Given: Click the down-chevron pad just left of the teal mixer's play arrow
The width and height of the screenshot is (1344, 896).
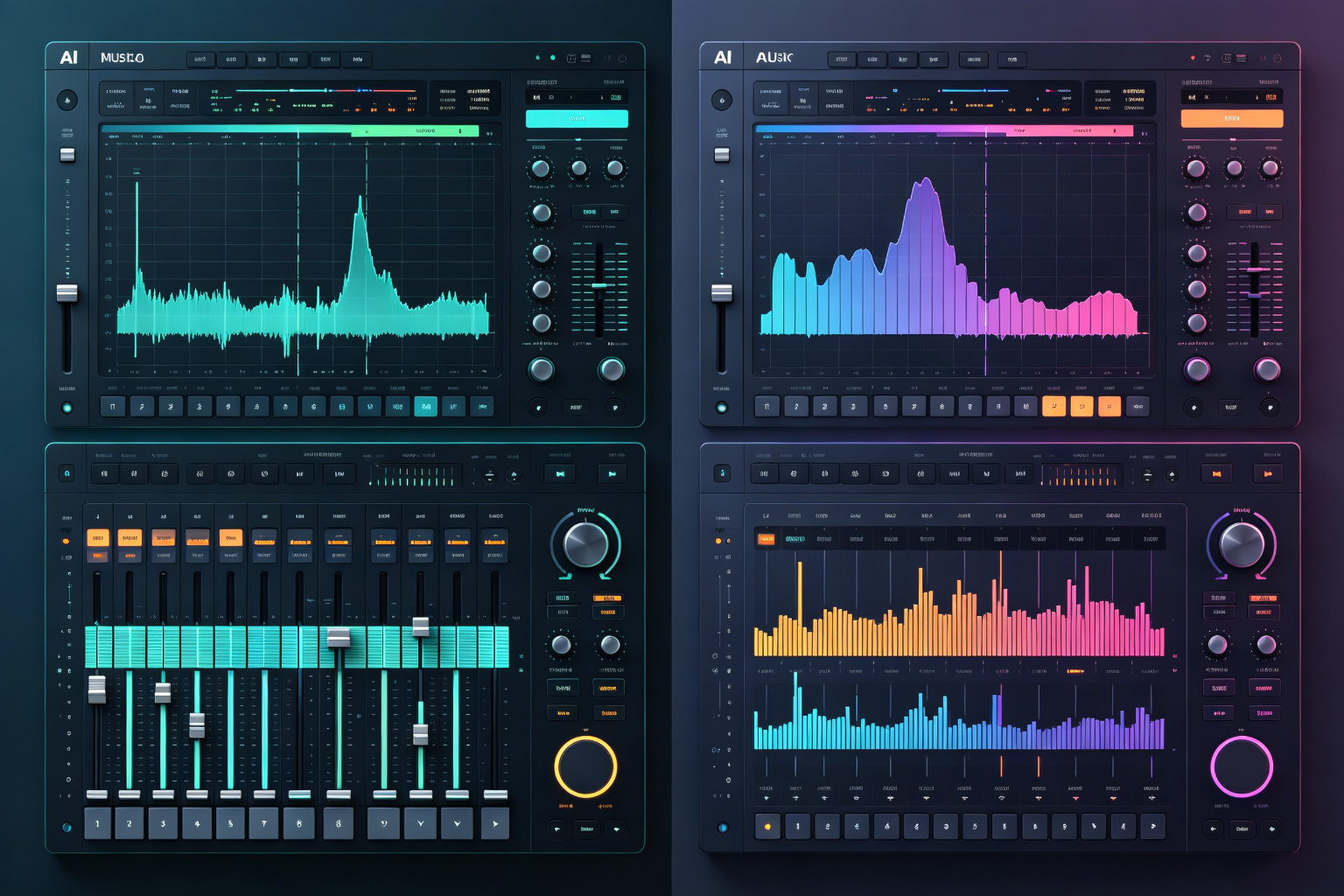Looking at the screenshot, I should [x=457, y=823].
